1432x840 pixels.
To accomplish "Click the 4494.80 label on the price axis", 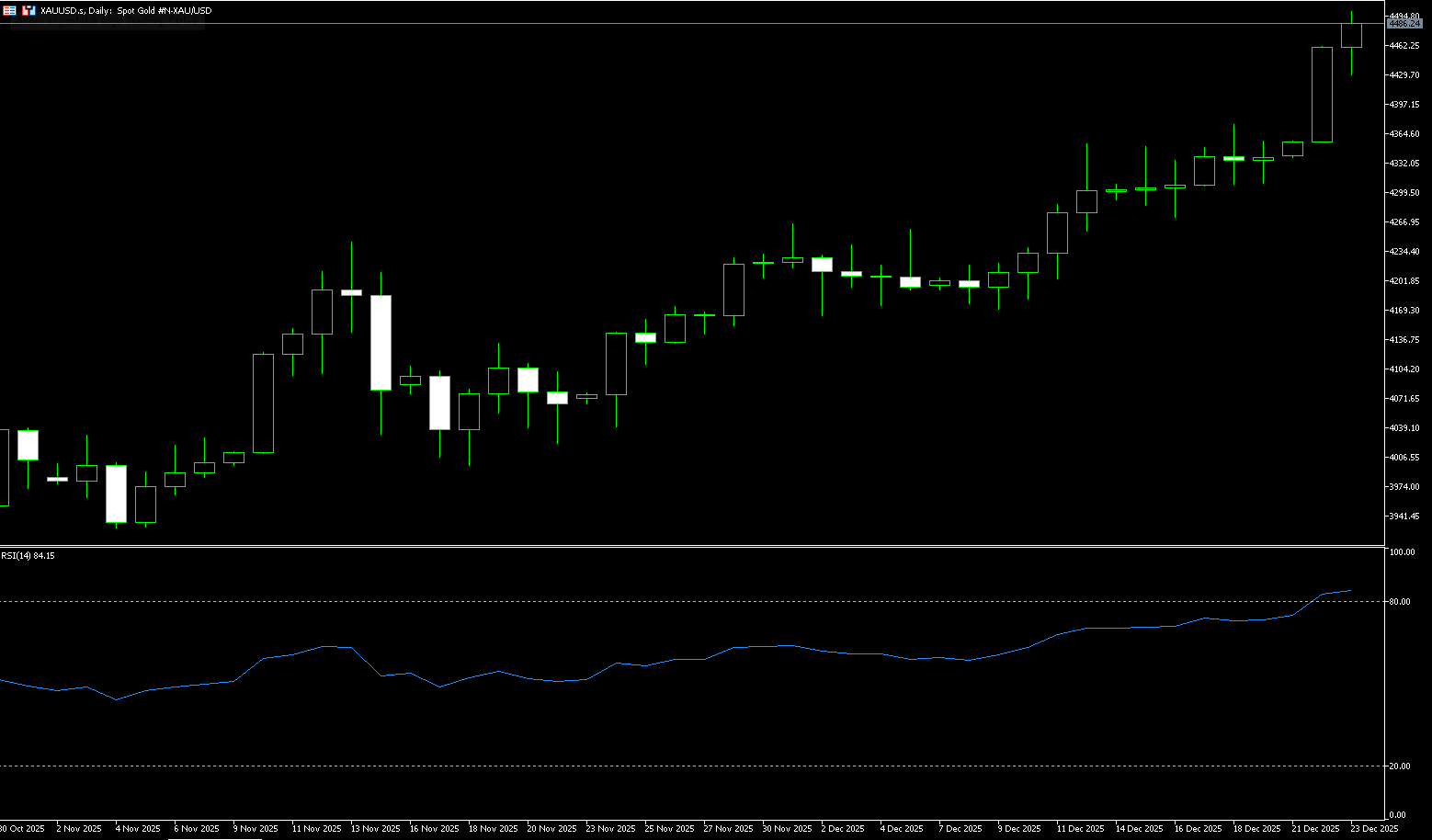I will [1404, 16].
